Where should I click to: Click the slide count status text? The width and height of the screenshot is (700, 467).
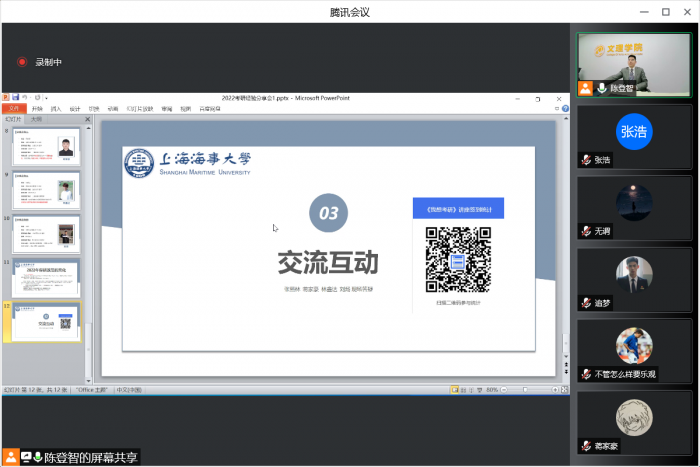point(35,390)
